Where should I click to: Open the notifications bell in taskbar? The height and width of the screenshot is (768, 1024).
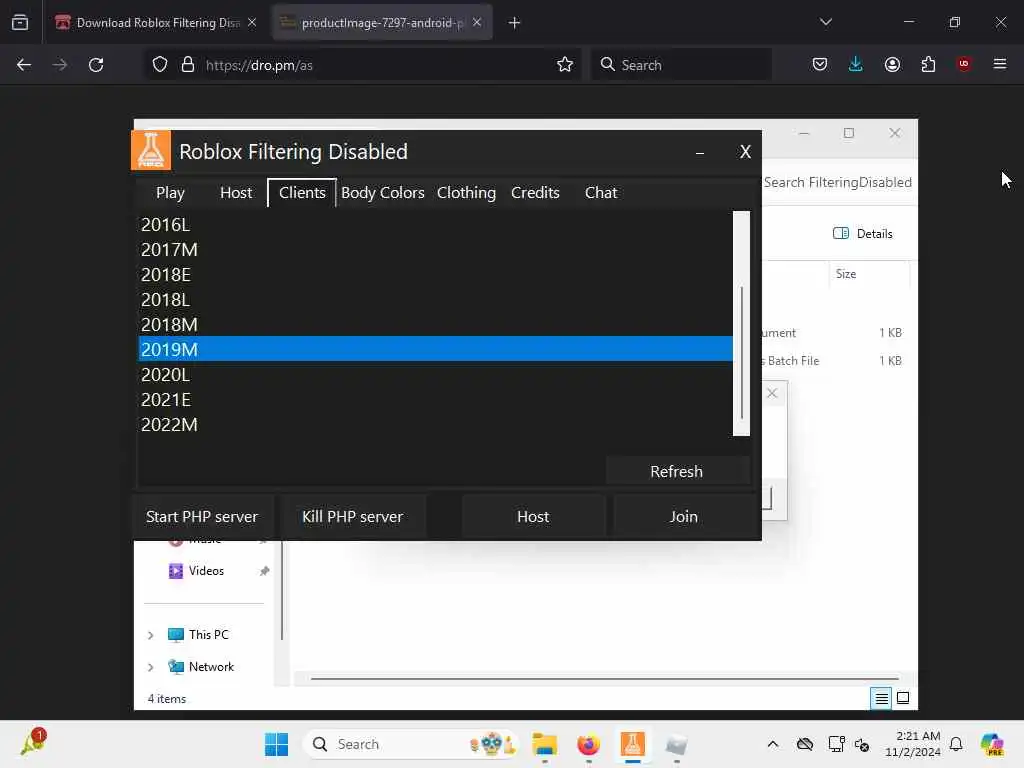tap(956, 744)
